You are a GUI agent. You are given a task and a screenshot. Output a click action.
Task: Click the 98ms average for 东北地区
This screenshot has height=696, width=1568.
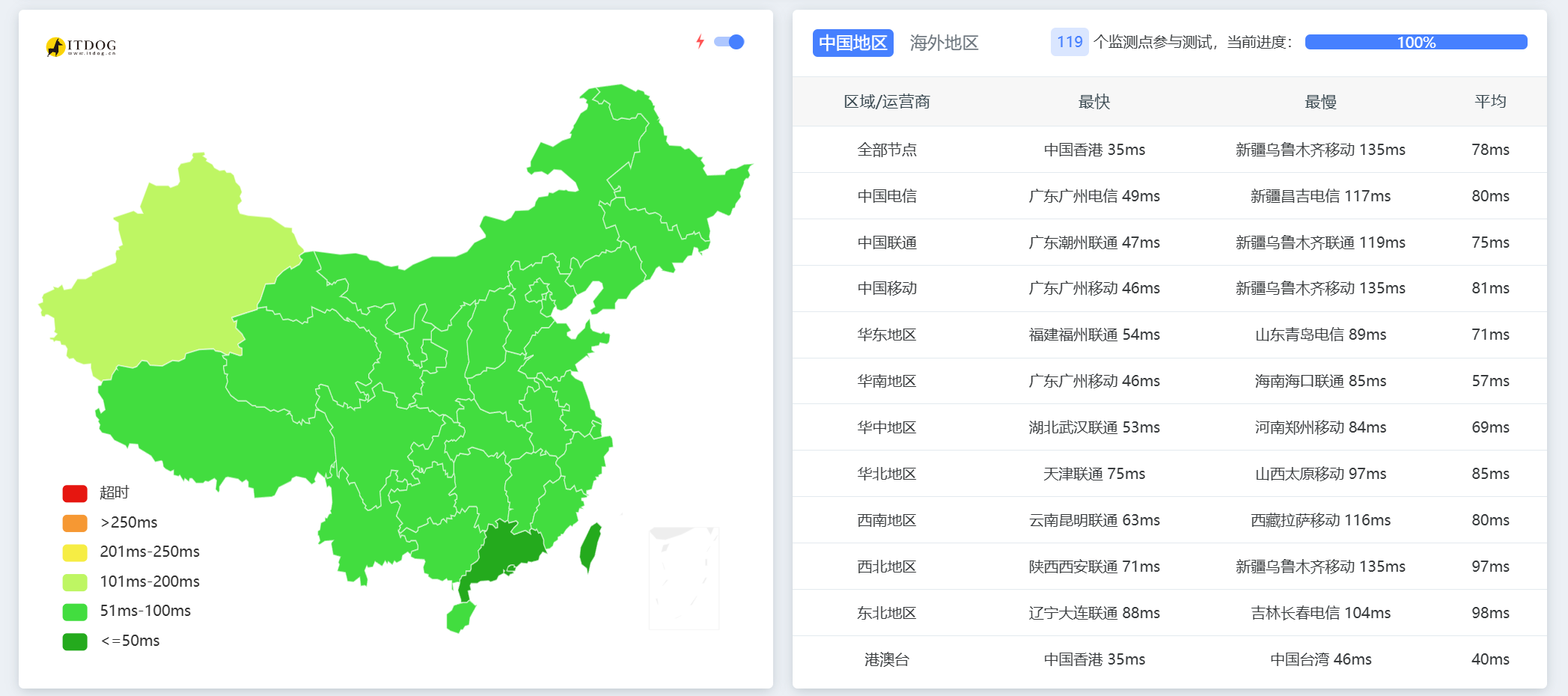1490,613
